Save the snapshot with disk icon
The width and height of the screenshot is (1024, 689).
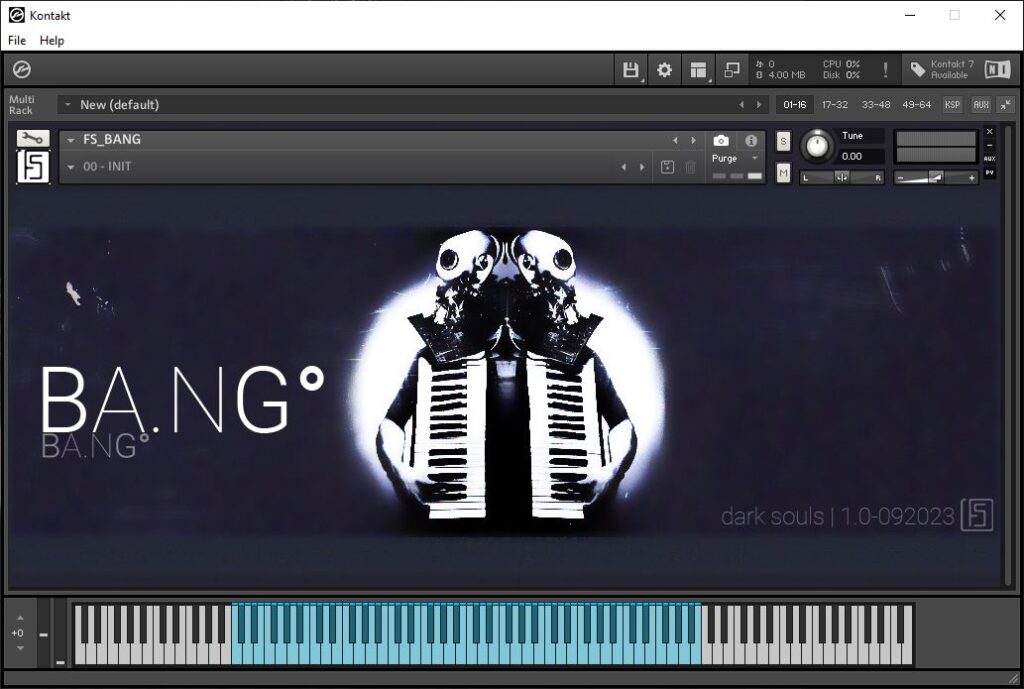coord(667,167)
